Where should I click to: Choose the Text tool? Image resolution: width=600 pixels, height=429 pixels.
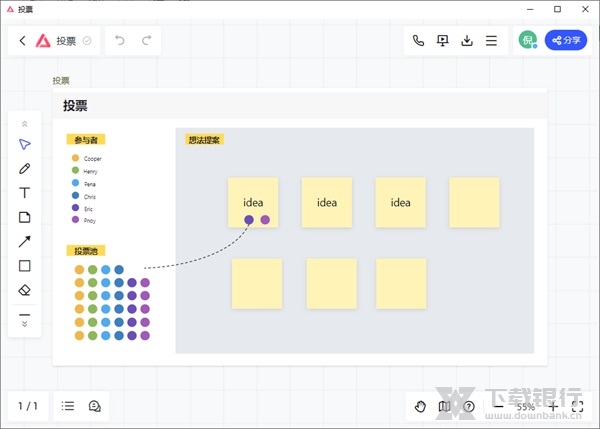(x=25, y=193)
